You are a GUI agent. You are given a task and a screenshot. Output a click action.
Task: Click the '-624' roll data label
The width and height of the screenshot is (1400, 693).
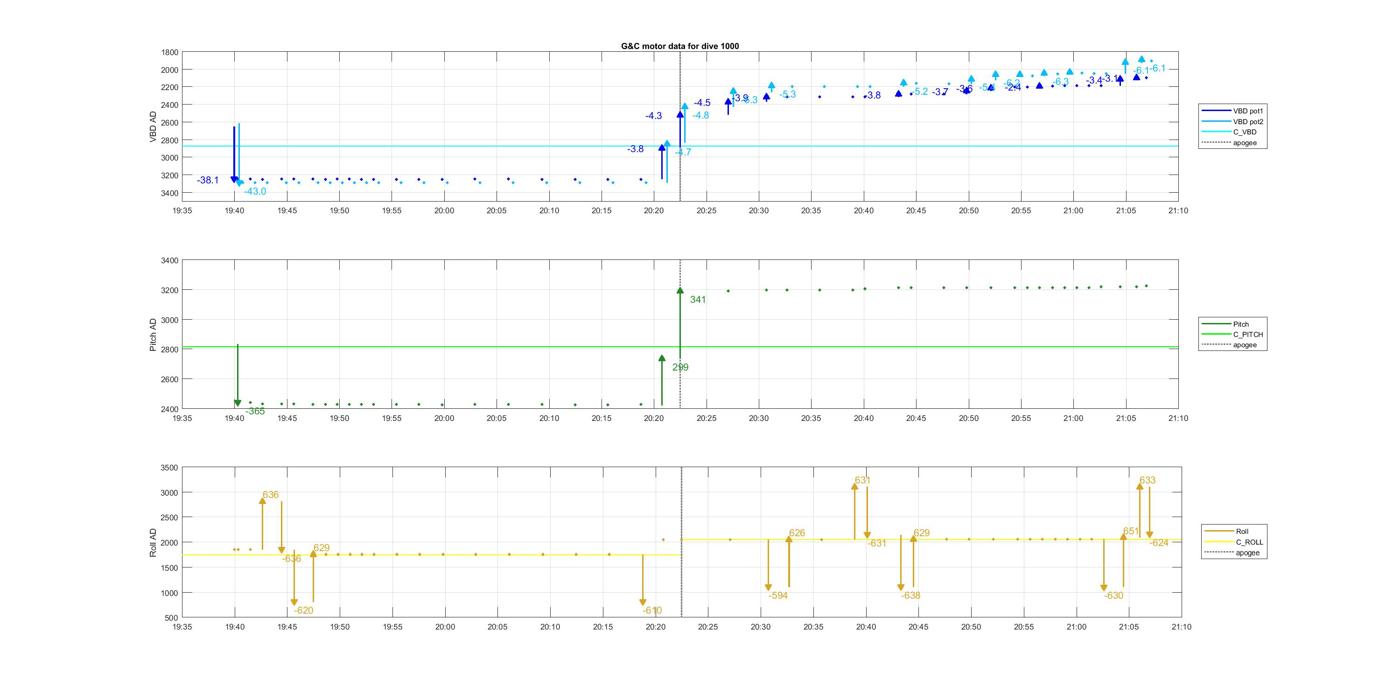click(1159, 543)
